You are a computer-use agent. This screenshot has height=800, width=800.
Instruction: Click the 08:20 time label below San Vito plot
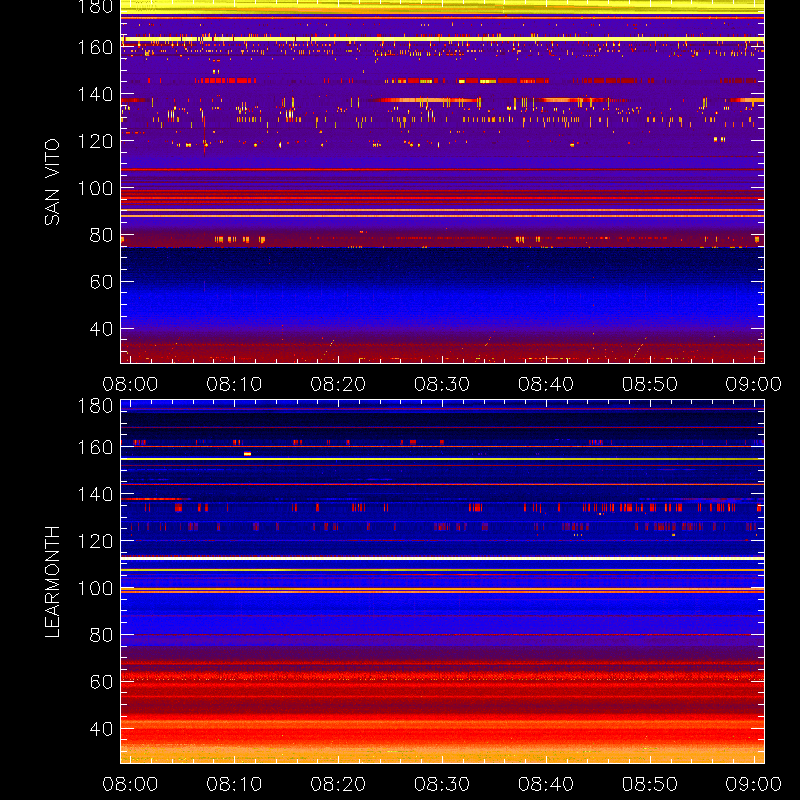(338, 384)
